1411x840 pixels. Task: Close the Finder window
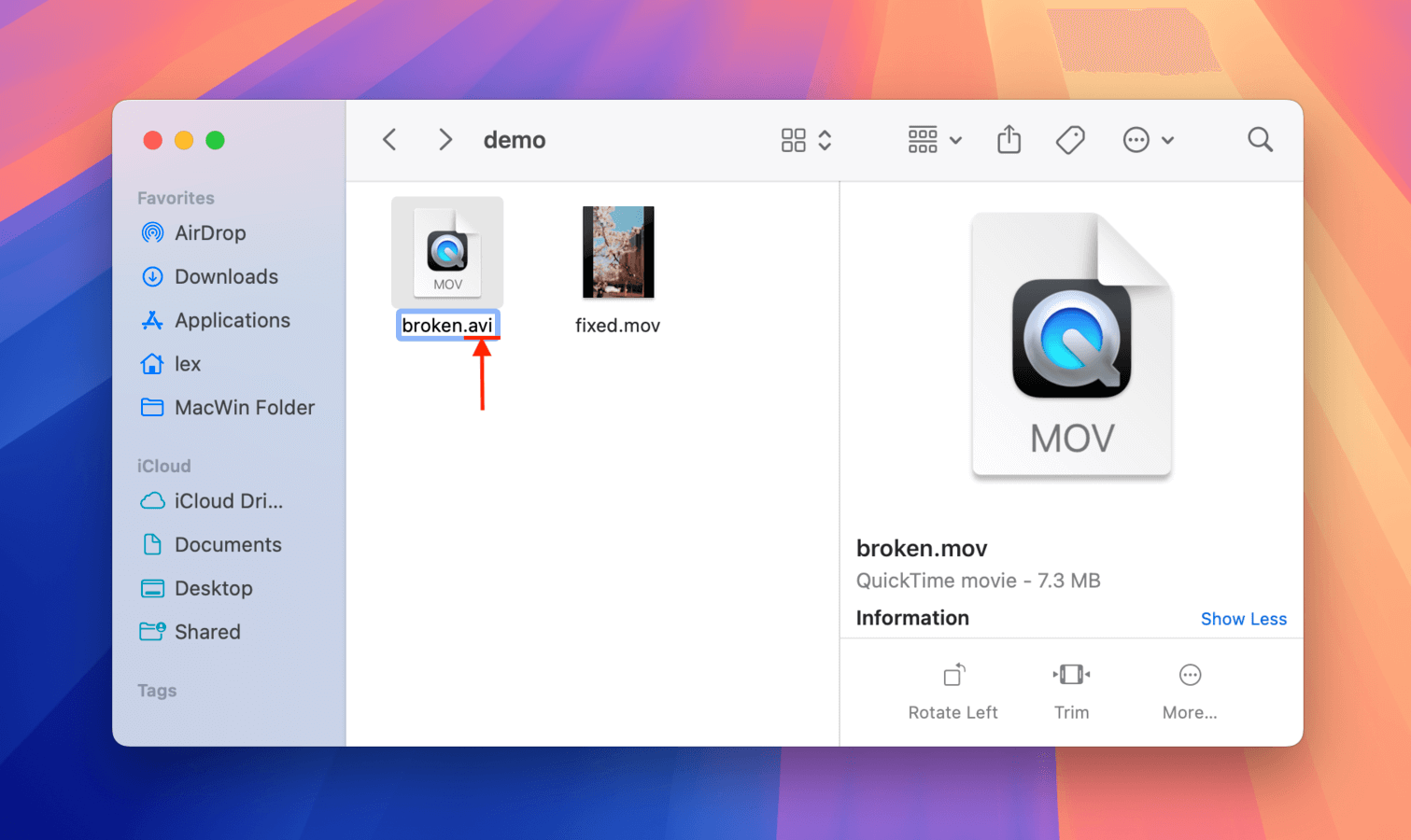click(153, 140)
